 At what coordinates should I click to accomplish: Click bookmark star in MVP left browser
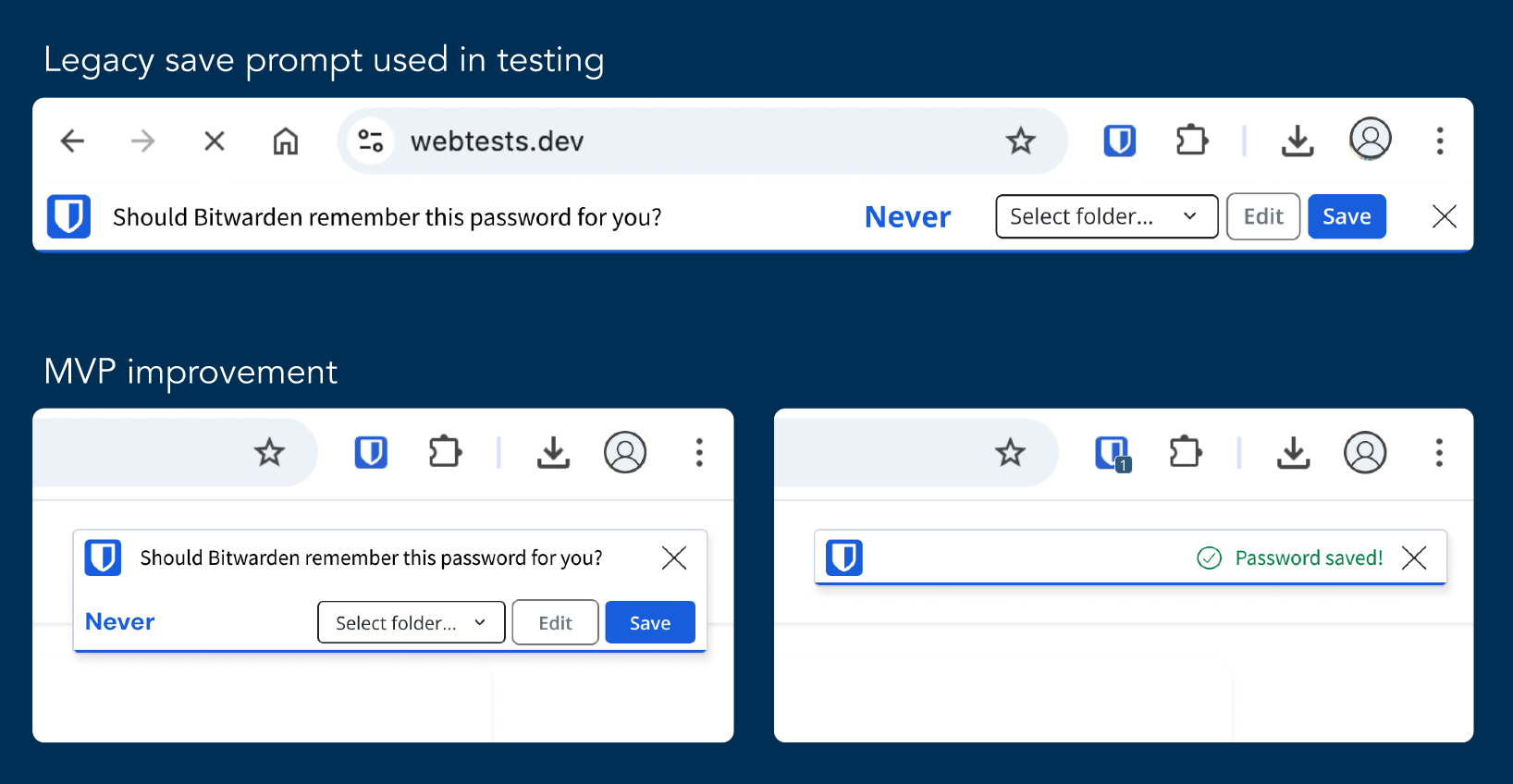tap(269, 452)
